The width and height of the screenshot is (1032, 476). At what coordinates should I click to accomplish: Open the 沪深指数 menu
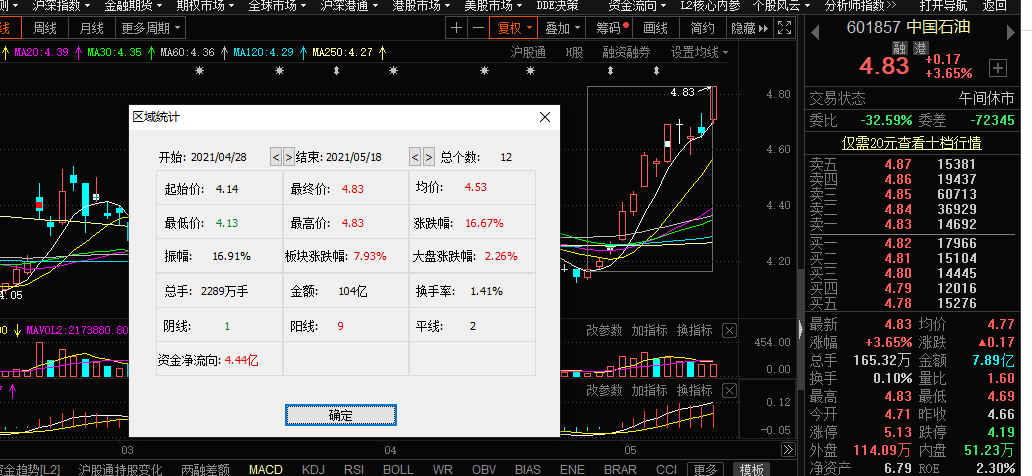coord(62,7)
